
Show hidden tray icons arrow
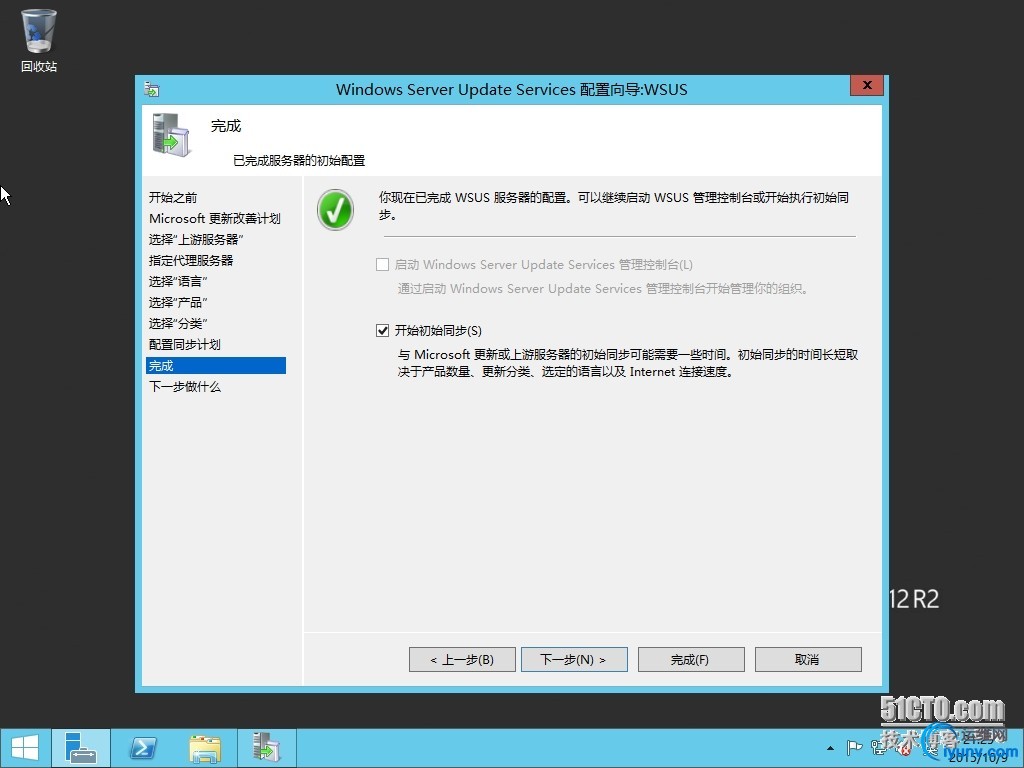[830, 748]
